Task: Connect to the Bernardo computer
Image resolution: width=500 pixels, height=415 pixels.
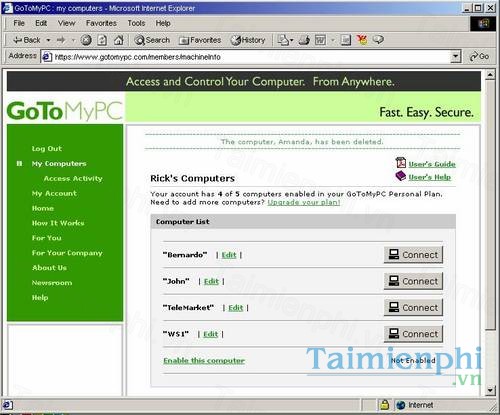Action: pos(413,255)
